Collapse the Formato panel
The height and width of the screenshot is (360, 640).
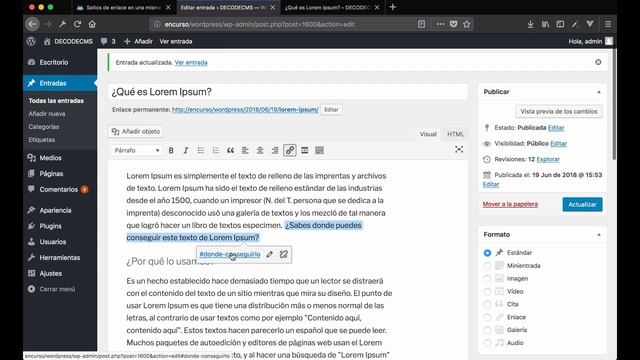(599, 235)
